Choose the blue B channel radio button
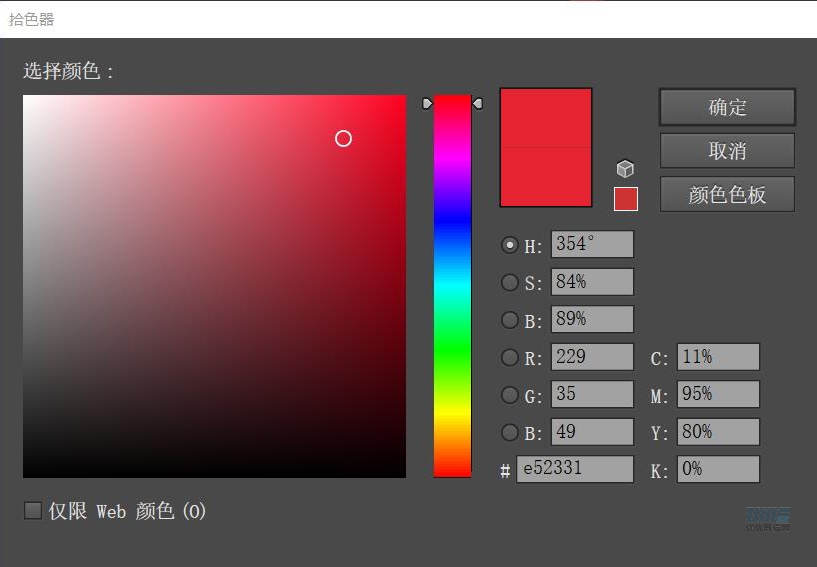 click(x=510, y=433)
